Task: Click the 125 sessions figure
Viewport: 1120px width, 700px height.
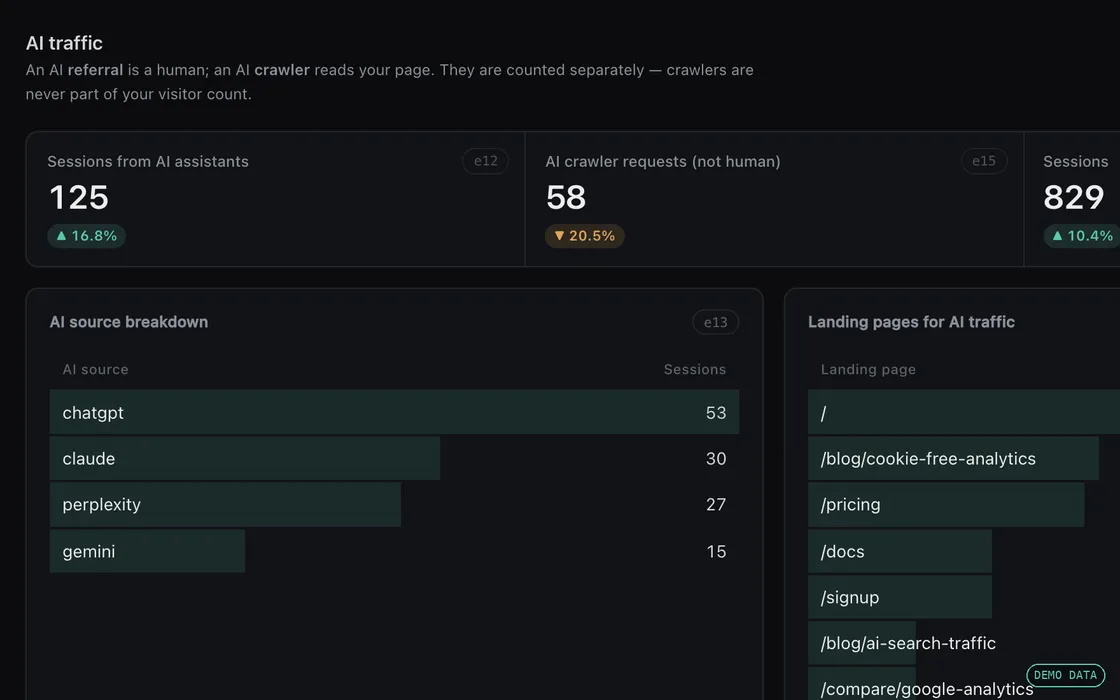Action: coord(79,198)
